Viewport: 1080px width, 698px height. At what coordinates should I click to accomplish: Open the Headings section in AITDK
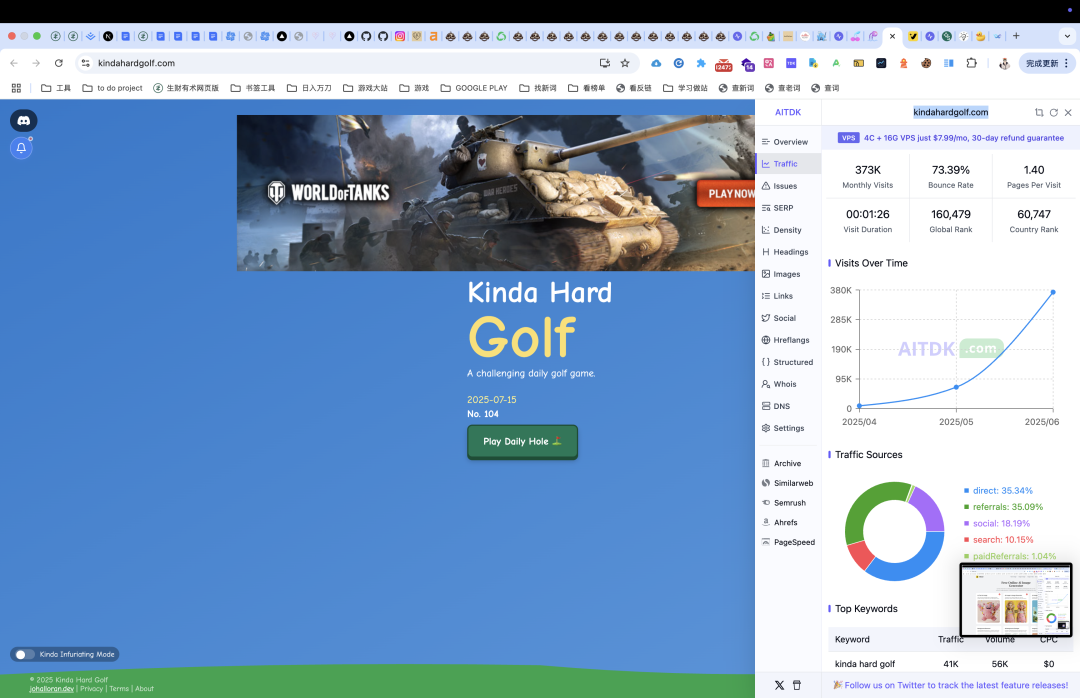788,252
